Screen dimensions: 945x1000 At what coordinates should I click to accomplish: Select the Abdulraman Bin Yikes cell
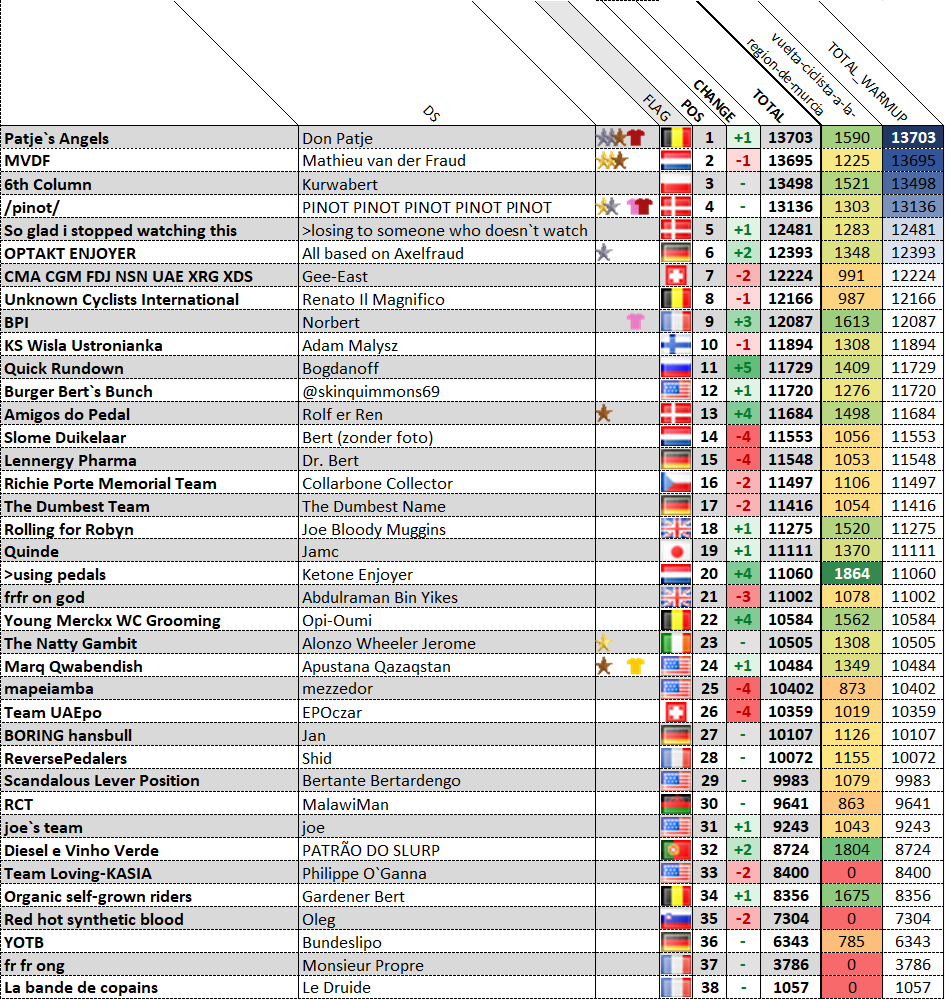click(446, 597)
